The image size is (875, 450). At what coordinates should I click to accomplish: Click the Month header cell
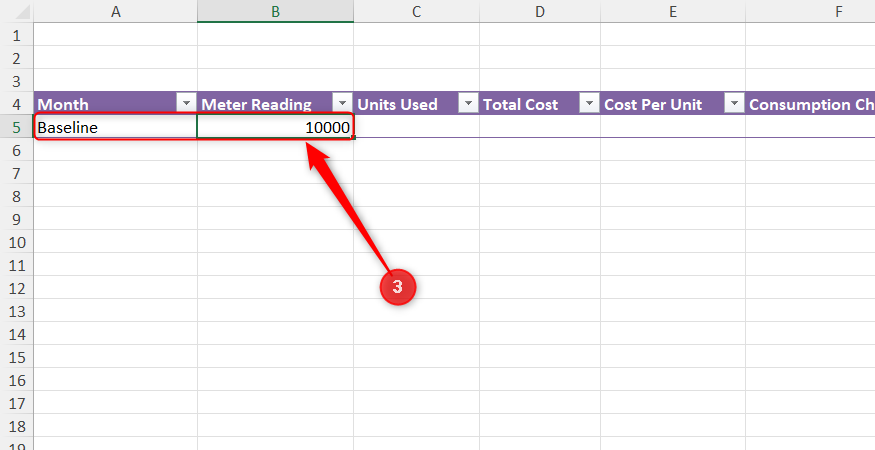point(116,103)
